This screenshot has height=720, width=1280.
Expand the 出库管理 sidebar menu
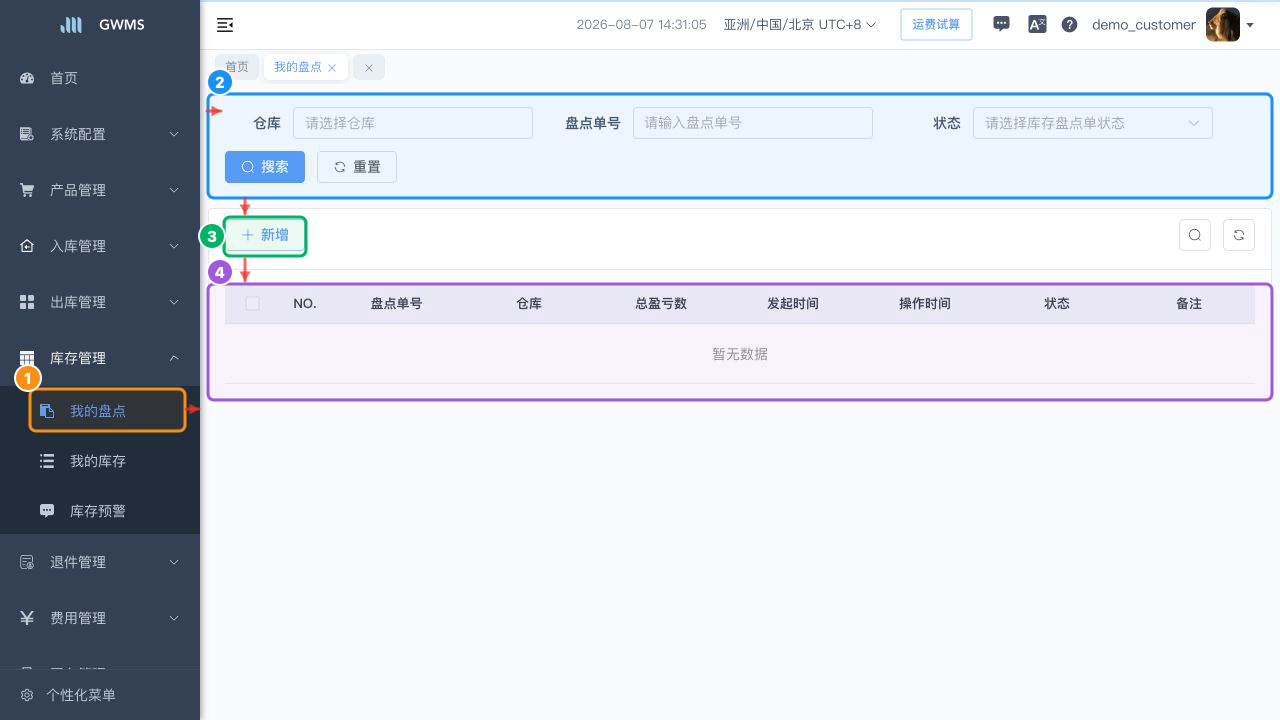(x=100, y=302)
